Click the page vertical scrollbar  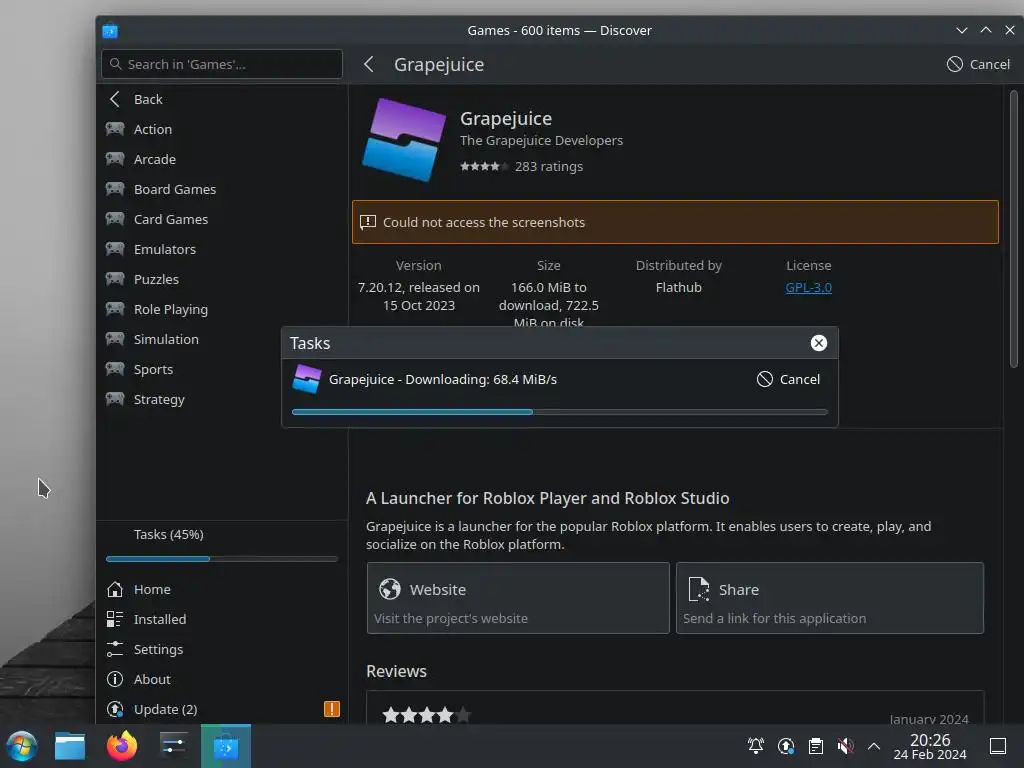tap(1014, 229)
